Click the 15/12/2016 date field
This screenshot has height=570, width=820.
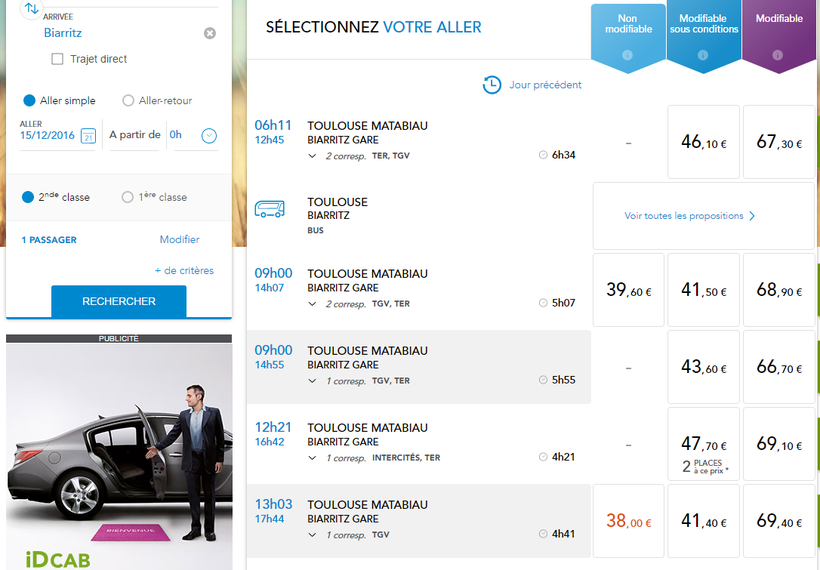coord(47,135)
